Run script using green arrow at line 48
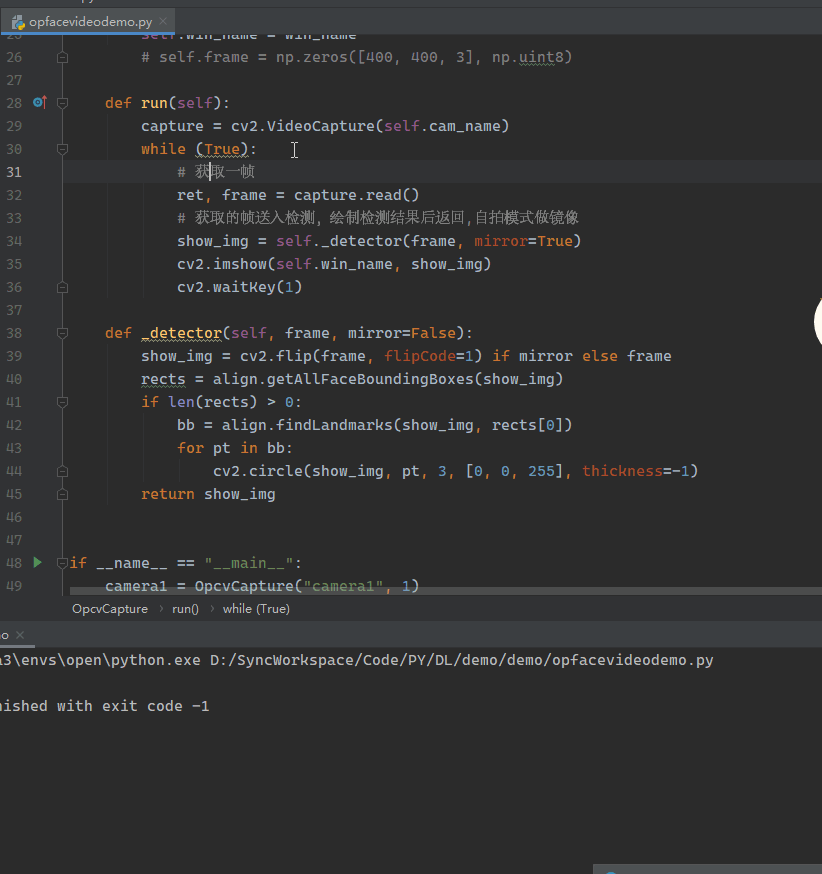The height and width of the screenshot is (874, 822). (38, 563)
